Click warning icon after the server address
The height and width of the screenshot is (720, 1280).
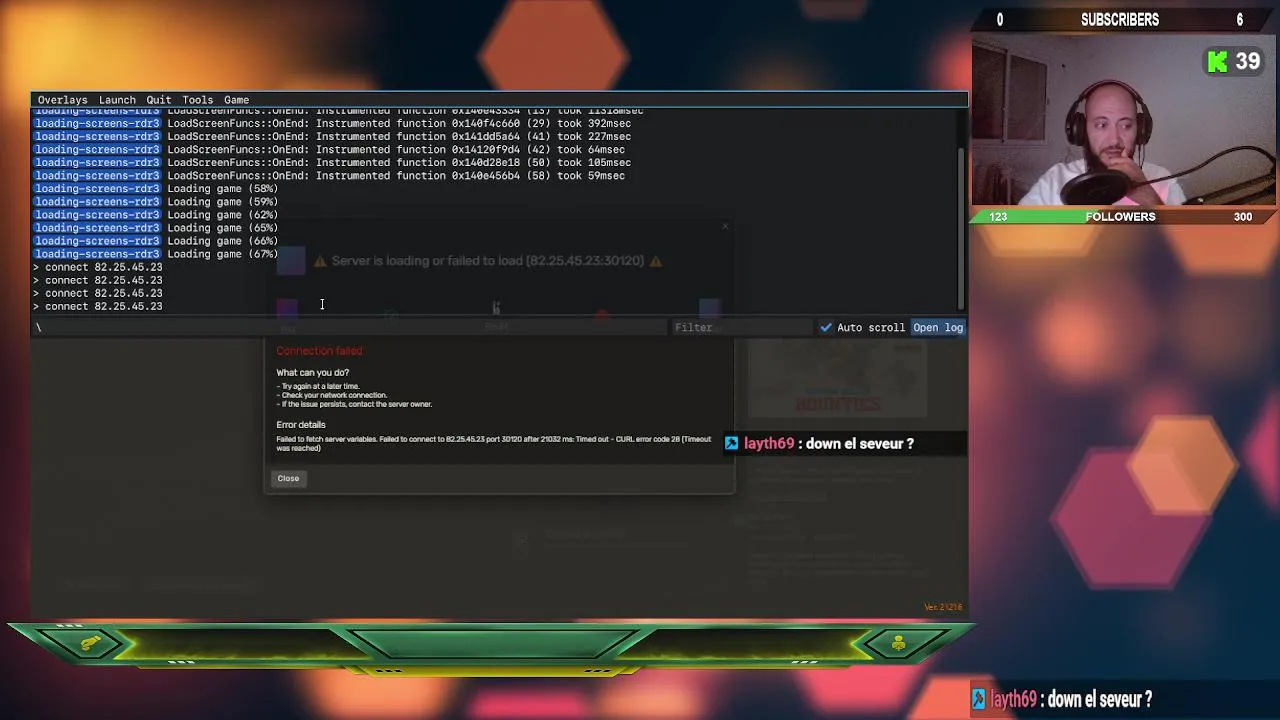tap(656, 261)
